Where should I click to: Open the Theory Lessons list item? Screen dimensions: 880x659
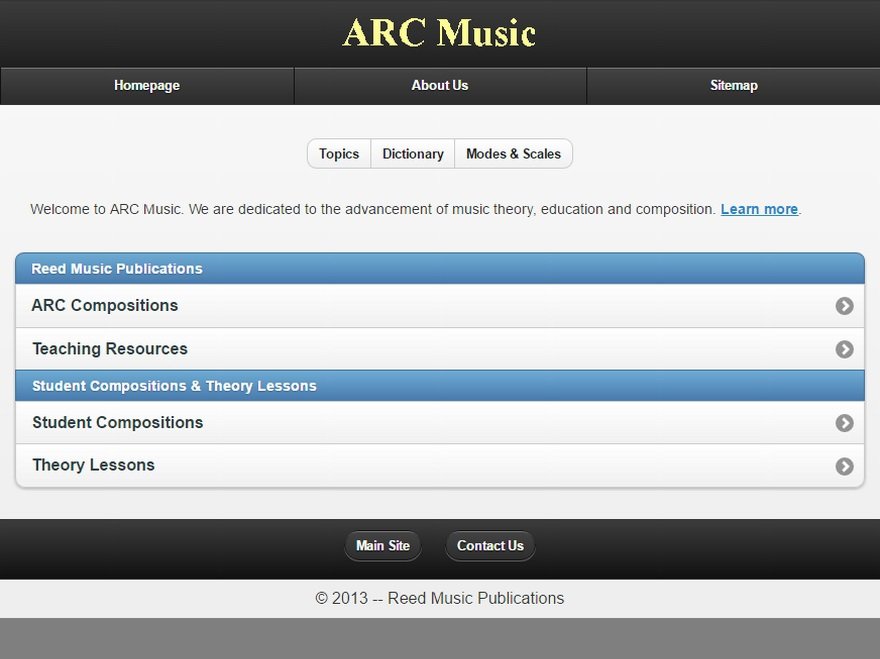(x=440, y=466)
